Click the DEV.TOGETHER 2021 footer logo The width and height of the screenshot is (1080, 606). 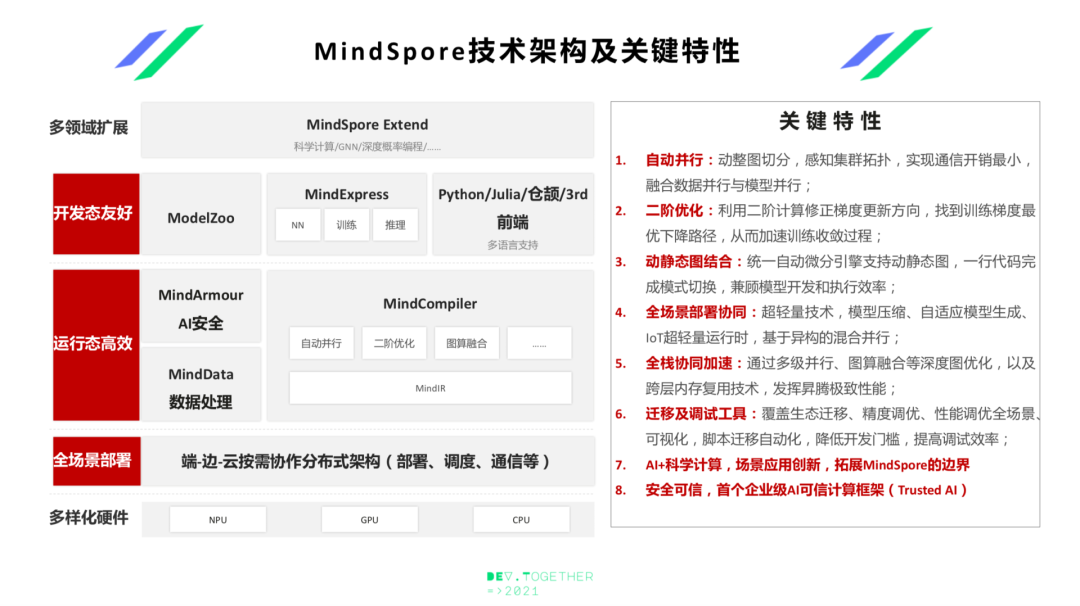point(540,583)
